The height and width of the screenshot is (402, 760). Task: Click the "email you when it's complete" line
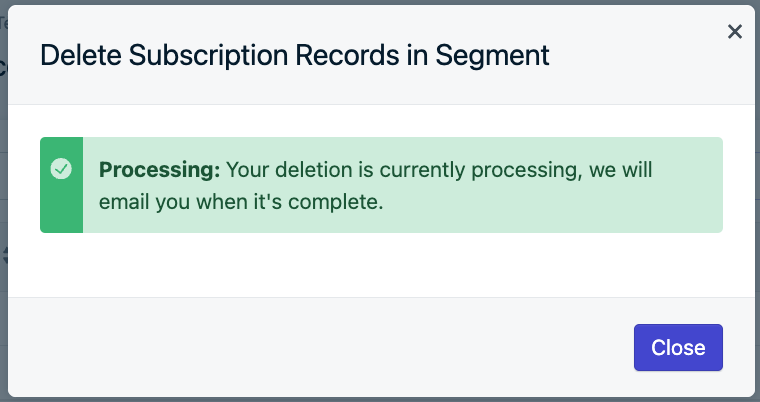(240, 202)
